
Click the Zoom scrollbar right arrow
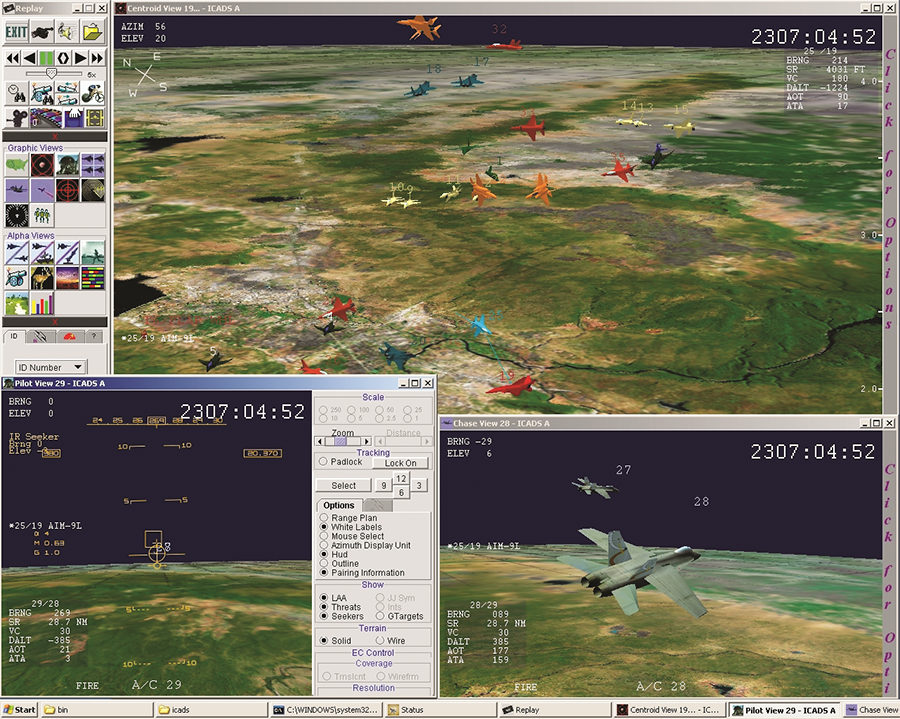366,441
